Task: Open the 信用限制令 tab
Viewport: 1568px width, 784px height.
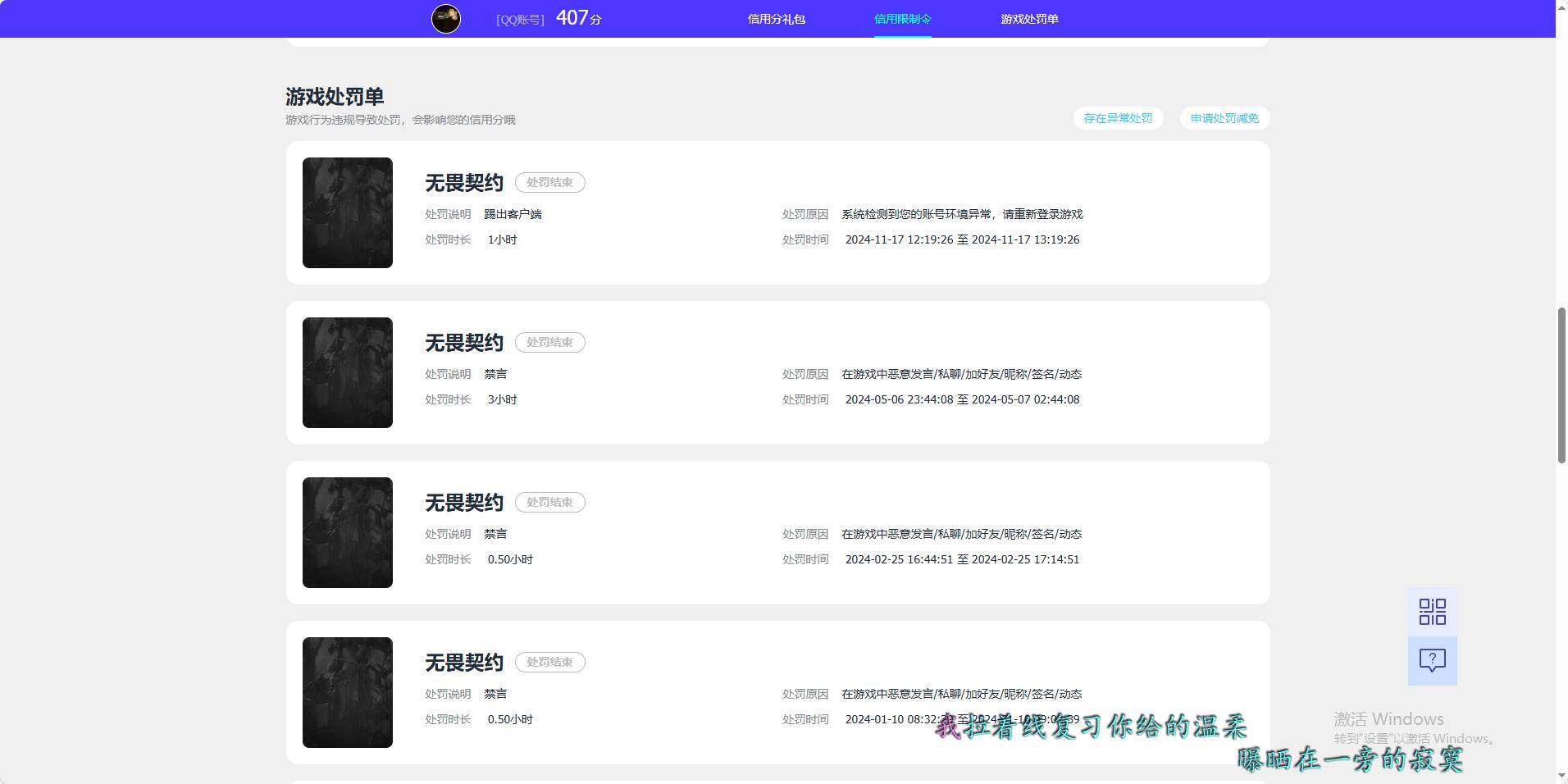Action: coord(902,18)
